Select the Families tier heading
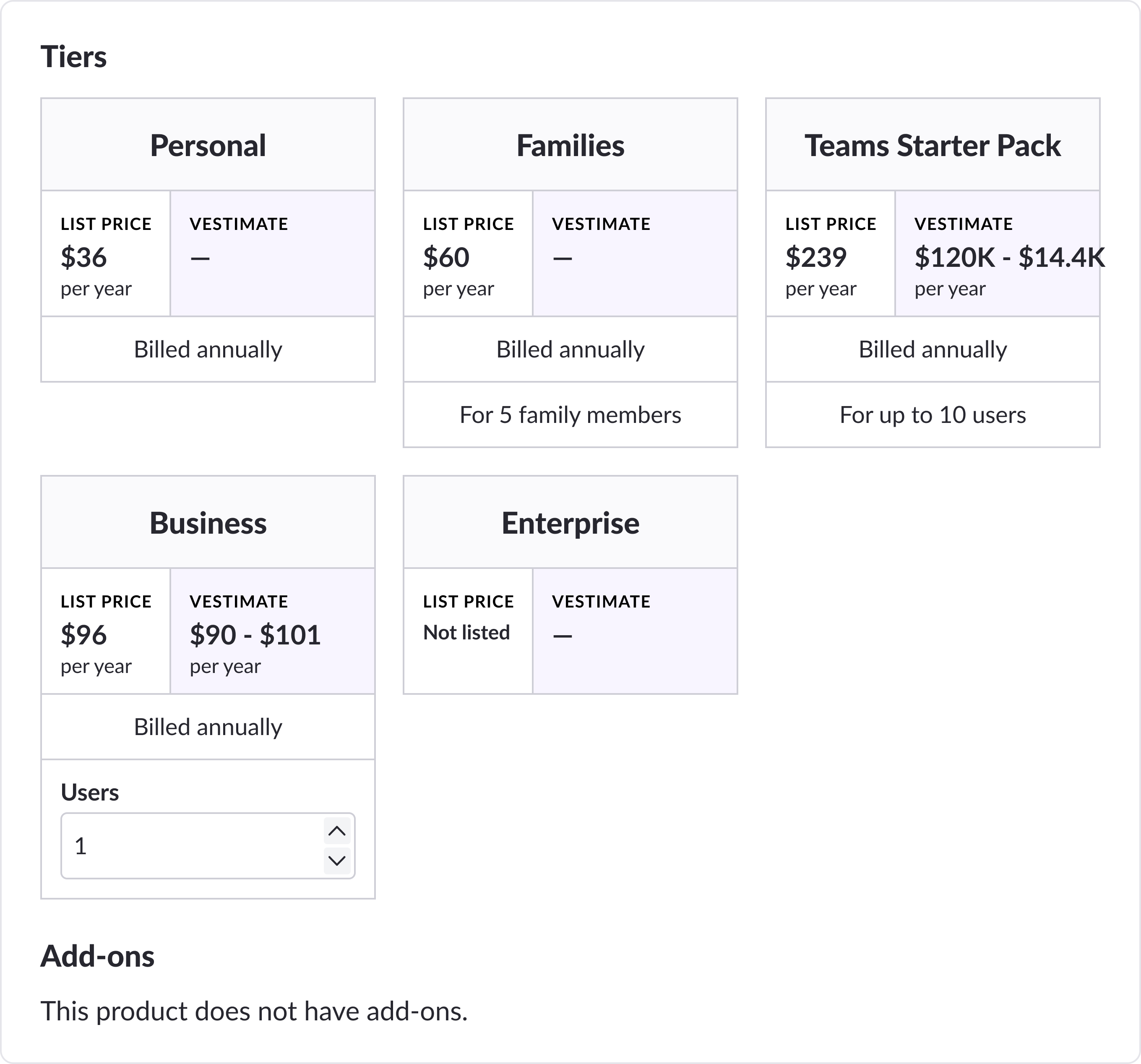This screenshot has height=1064, width=1141. point(570,145)
